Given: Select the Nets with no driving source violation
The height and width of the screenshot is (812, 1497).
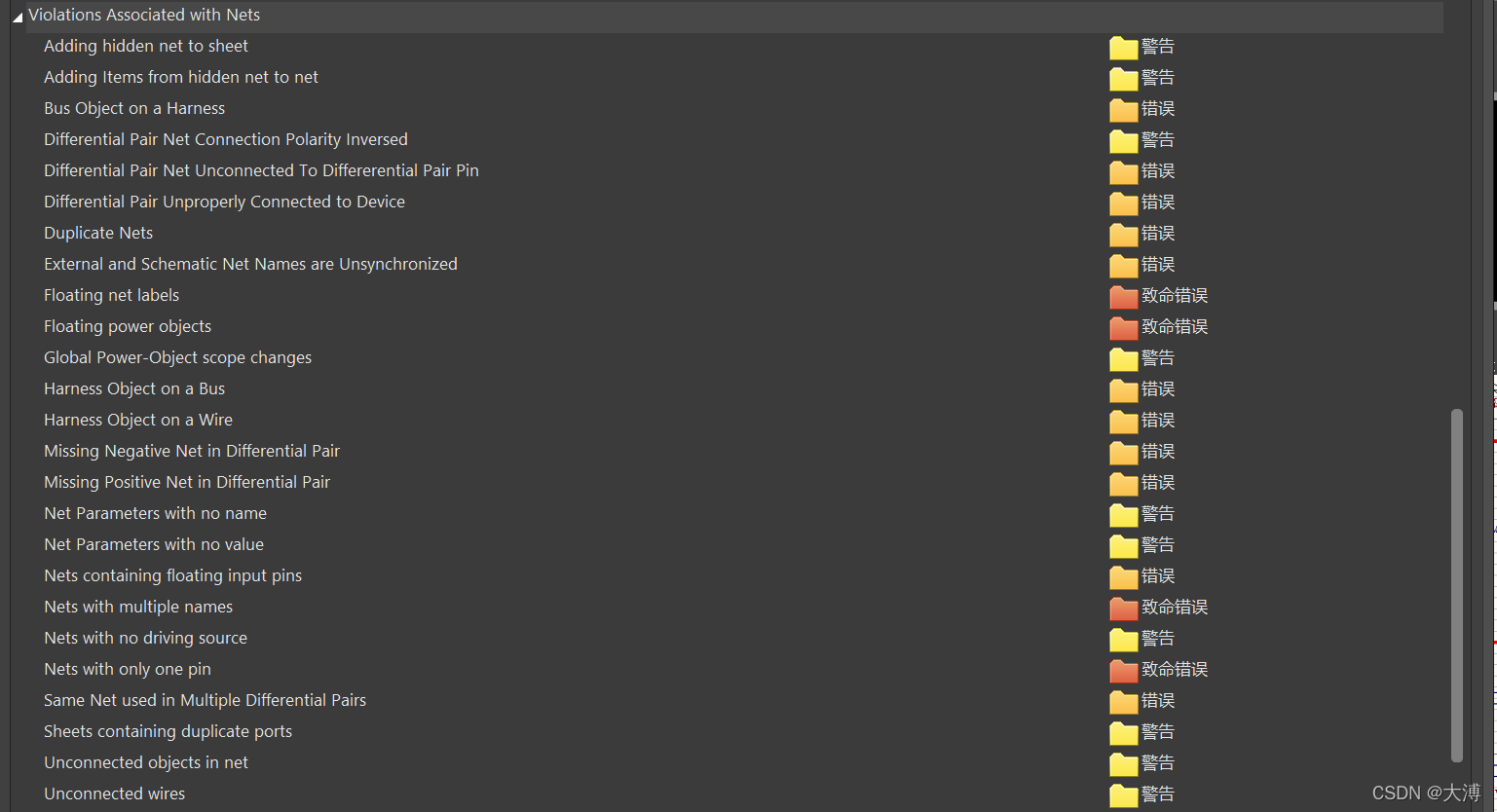Looking at the screenshot, I should (x=145, y=638).
